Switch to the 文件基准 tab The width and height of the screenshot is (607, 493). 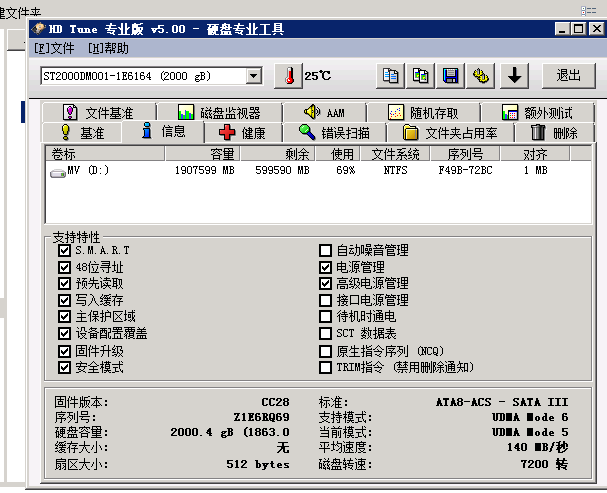click(x=99, y=113)
